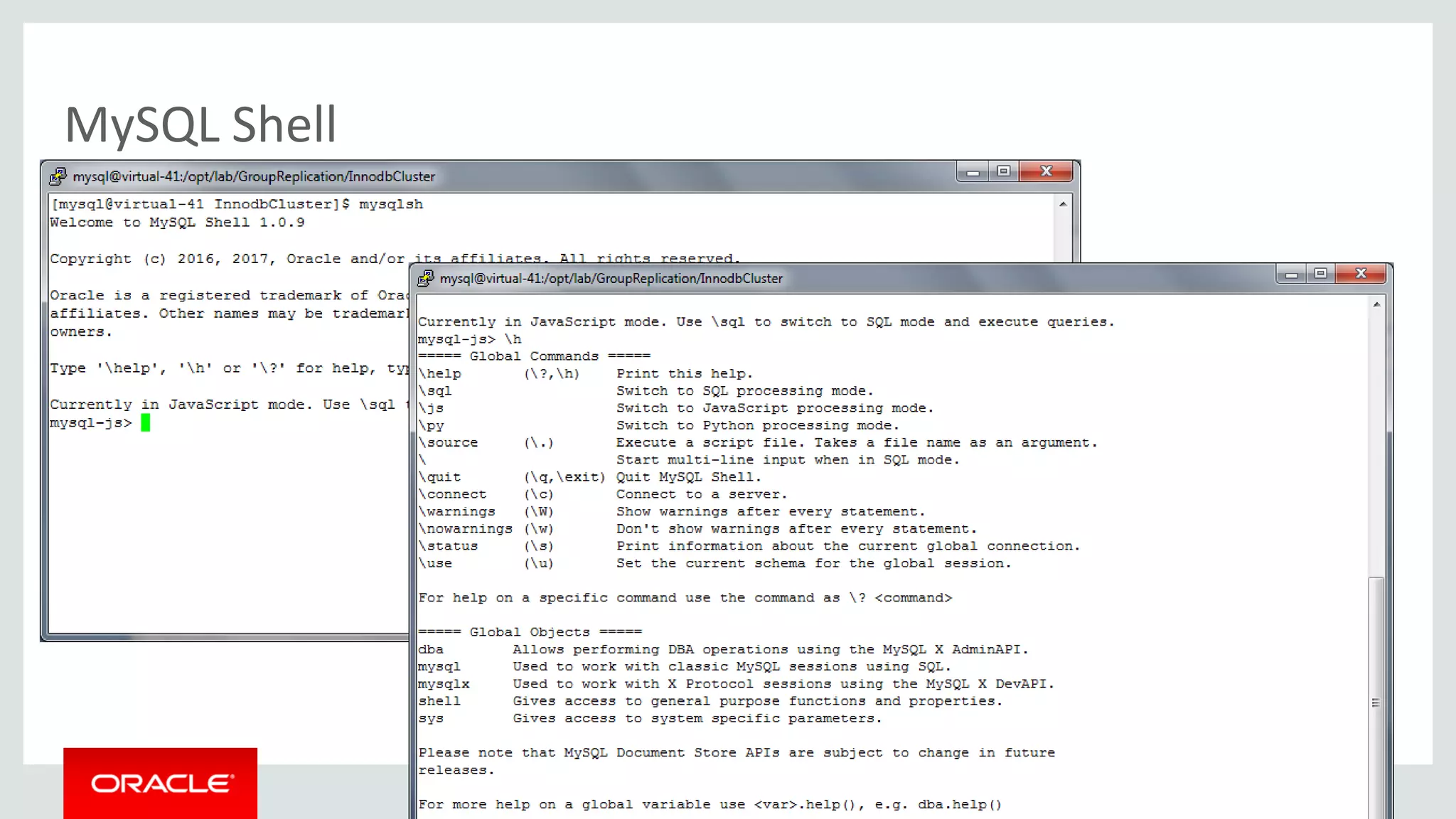Click the mysql 'classic MySQL sessions' object row
The image size is (1456, 819).
point(685,667)
